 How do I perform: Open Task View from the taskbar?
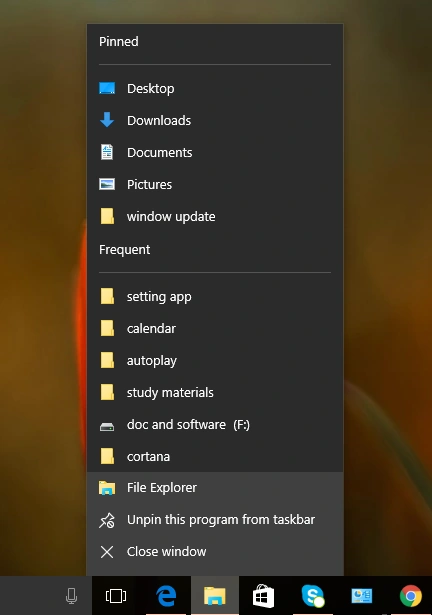pos(116,596)
